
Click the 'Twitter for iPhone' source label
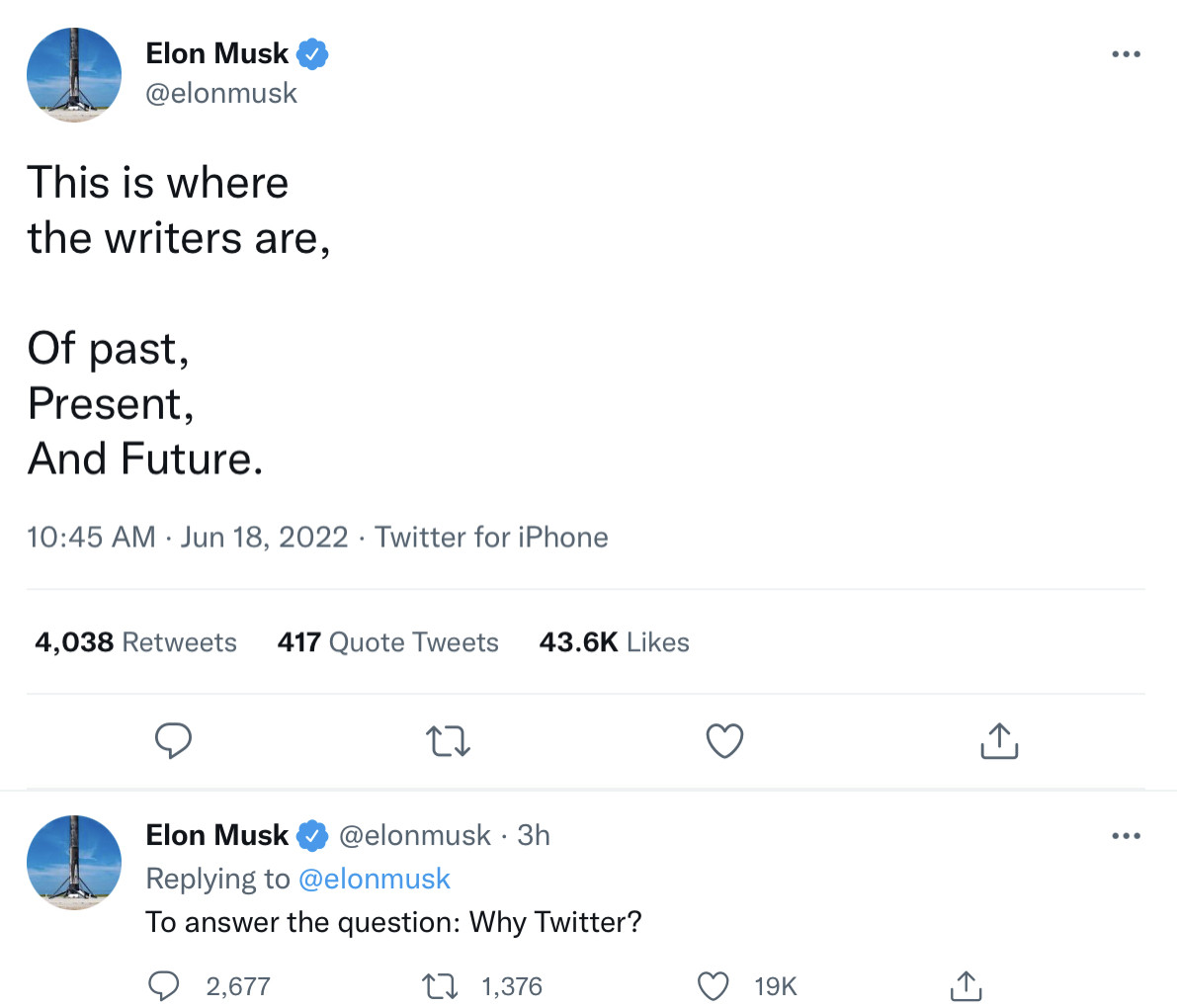point(491,537)
